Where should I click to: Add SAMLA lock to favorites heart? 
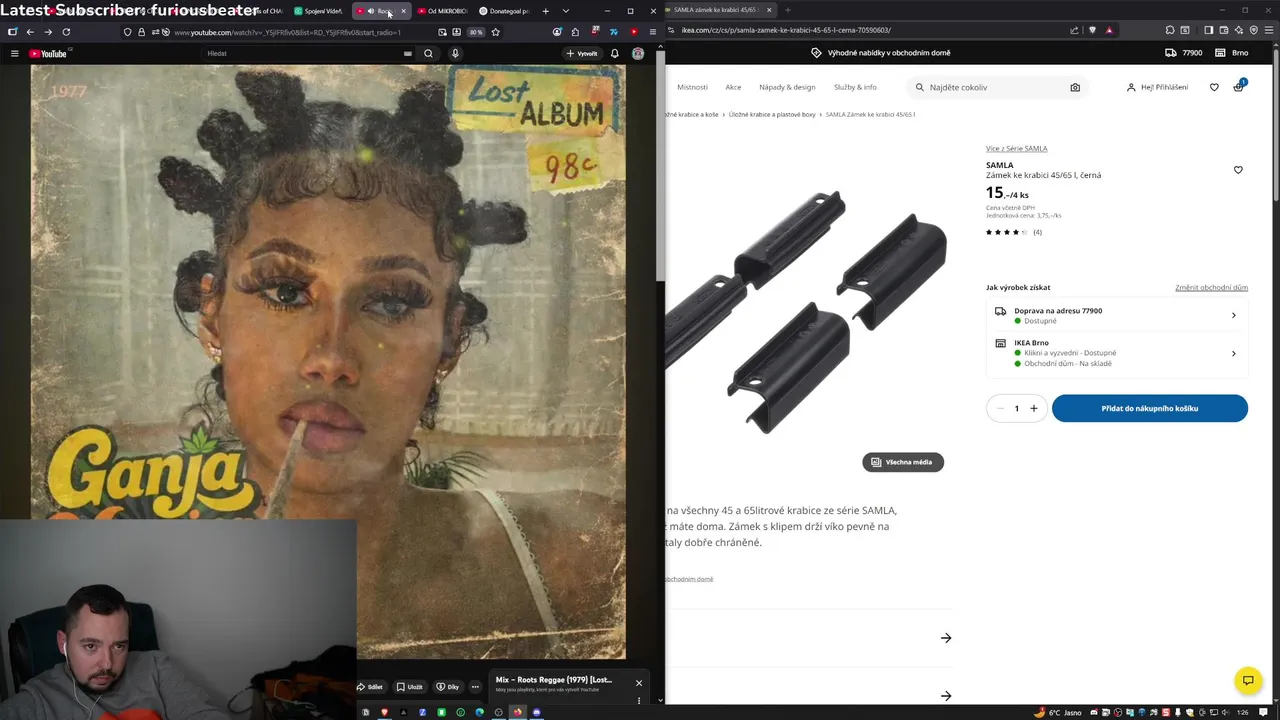pos(1238,170)
